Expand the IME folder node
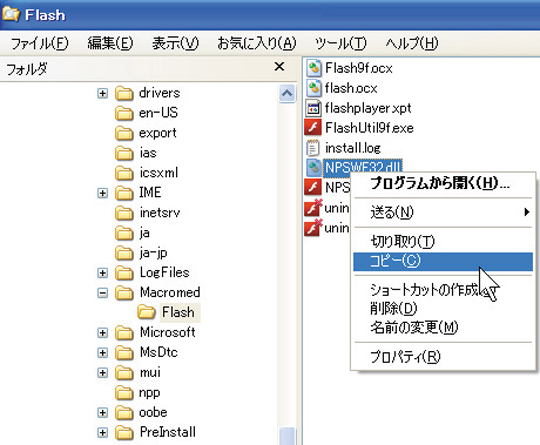 coord(102,193)
